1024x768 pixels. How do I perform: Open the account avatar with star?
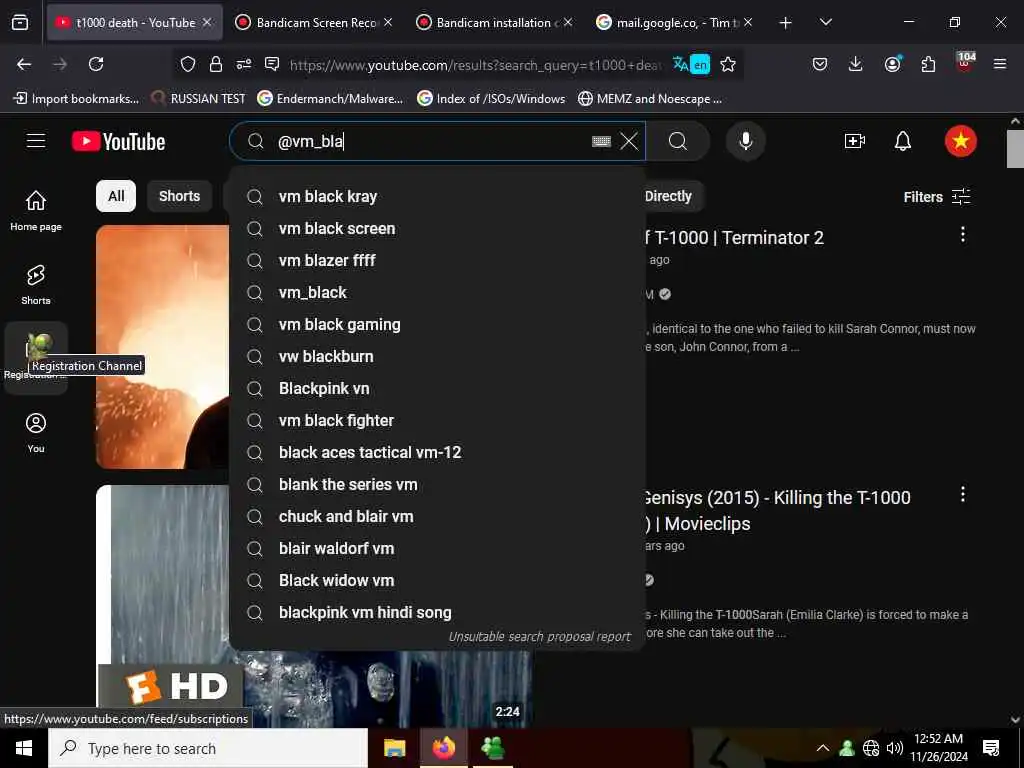coord(961,141)
